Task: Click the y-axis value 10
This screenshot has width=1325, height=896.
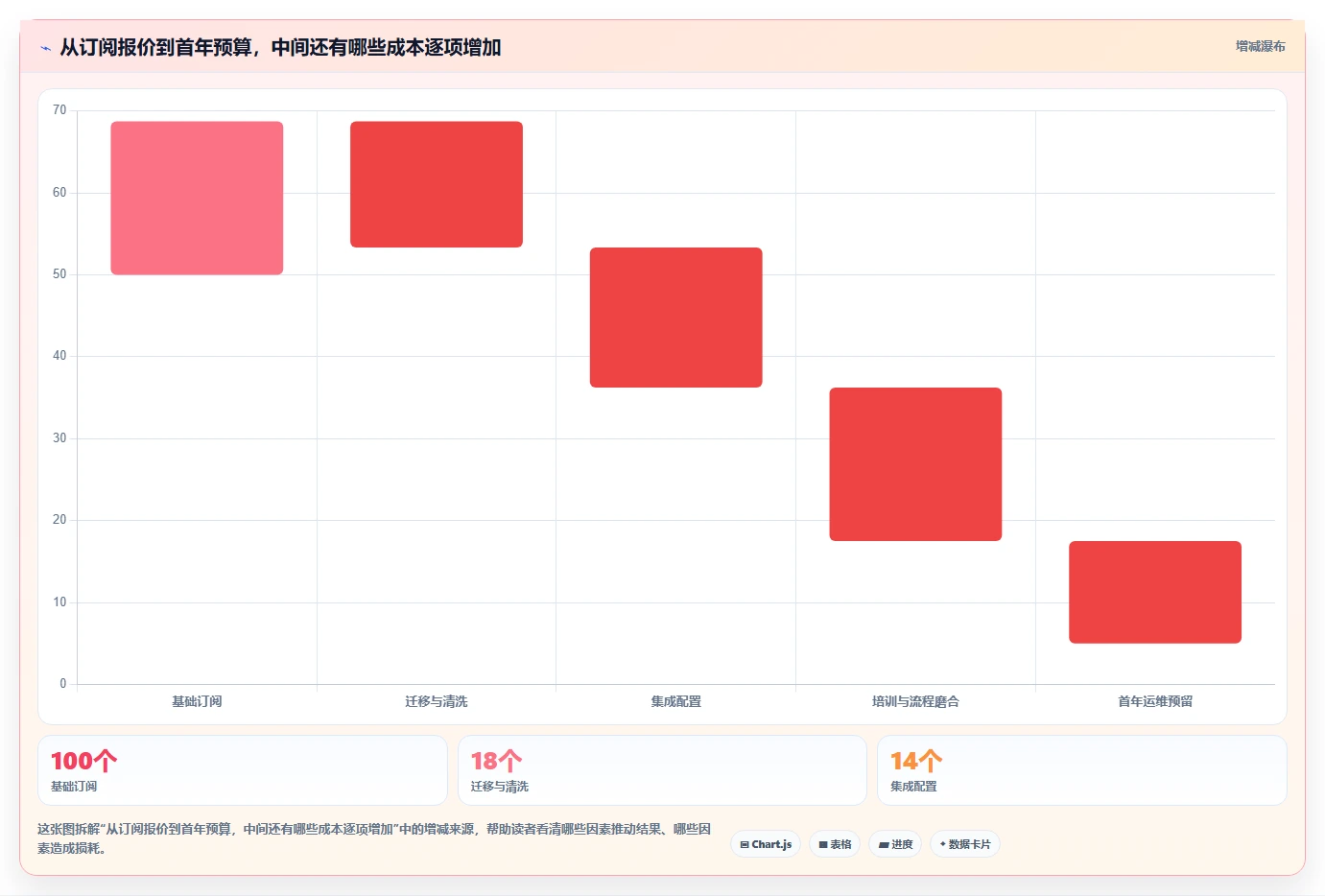Action: pos(59,602)
